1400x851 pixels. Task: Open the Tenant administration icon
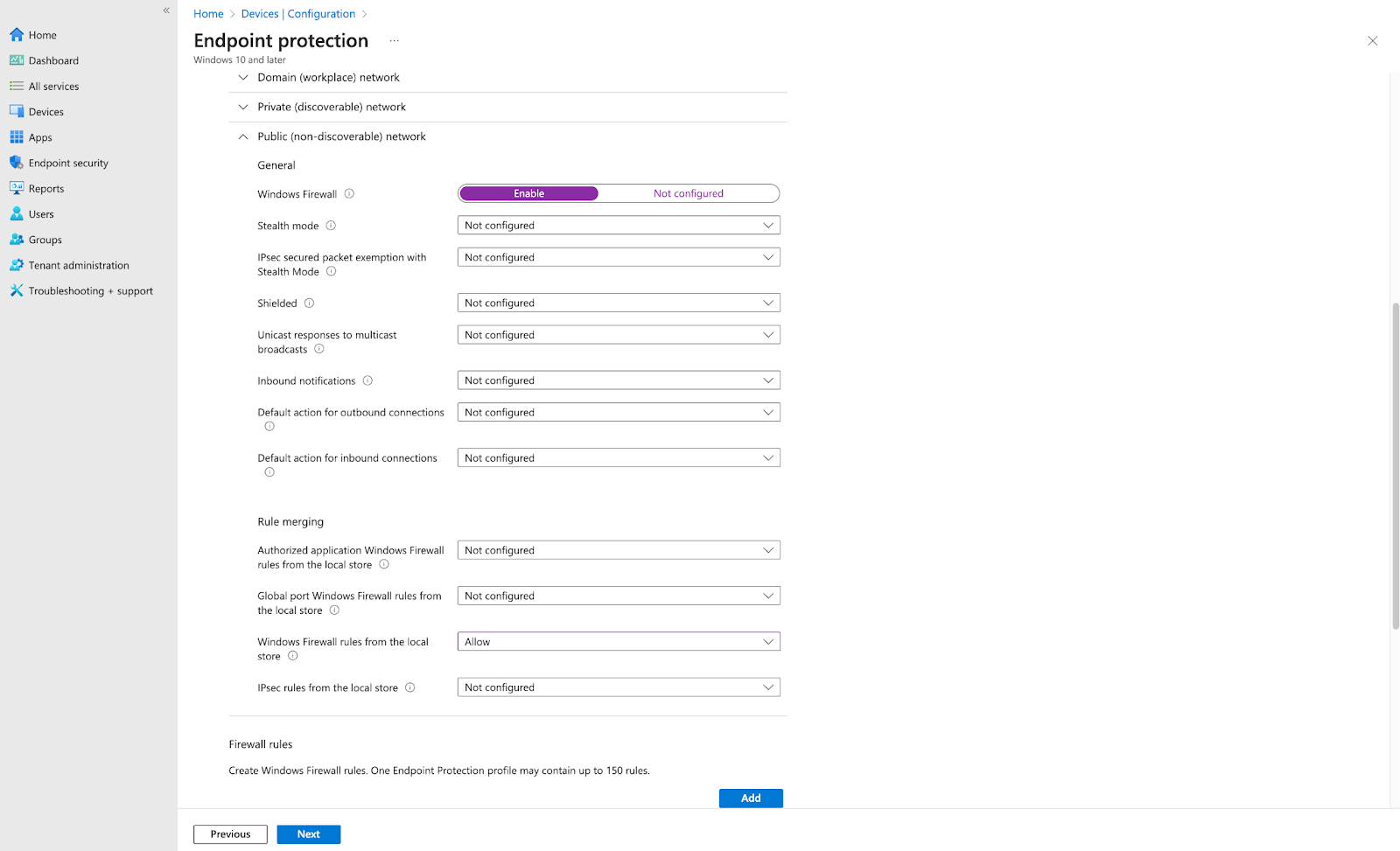17,265
